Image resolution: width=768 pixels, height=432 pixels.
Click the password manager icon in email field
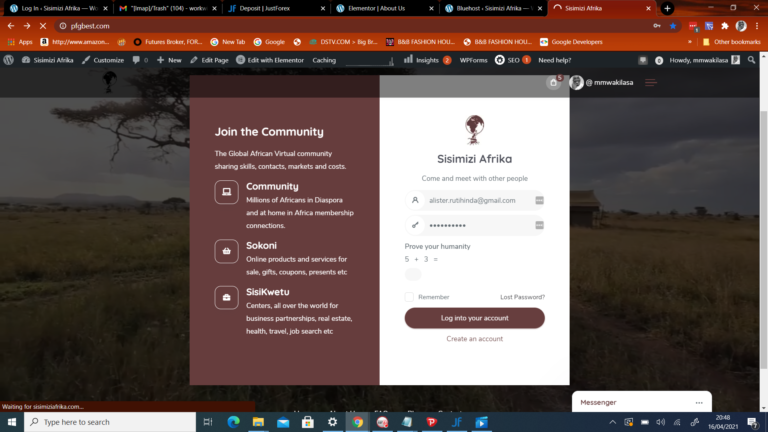click(539, 200)
